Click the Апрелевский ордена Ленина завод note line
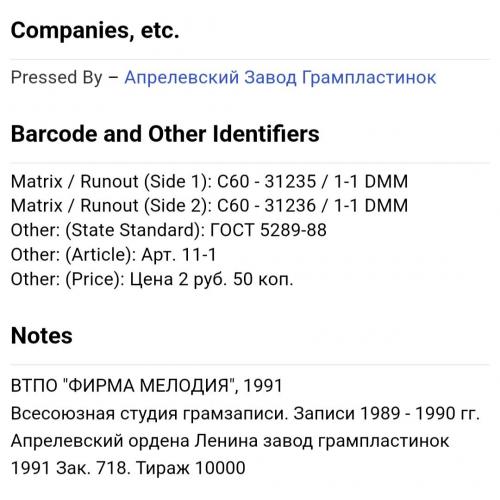Image resolution: width=500 pixels, height=500 pixels. tap(230, 441)
